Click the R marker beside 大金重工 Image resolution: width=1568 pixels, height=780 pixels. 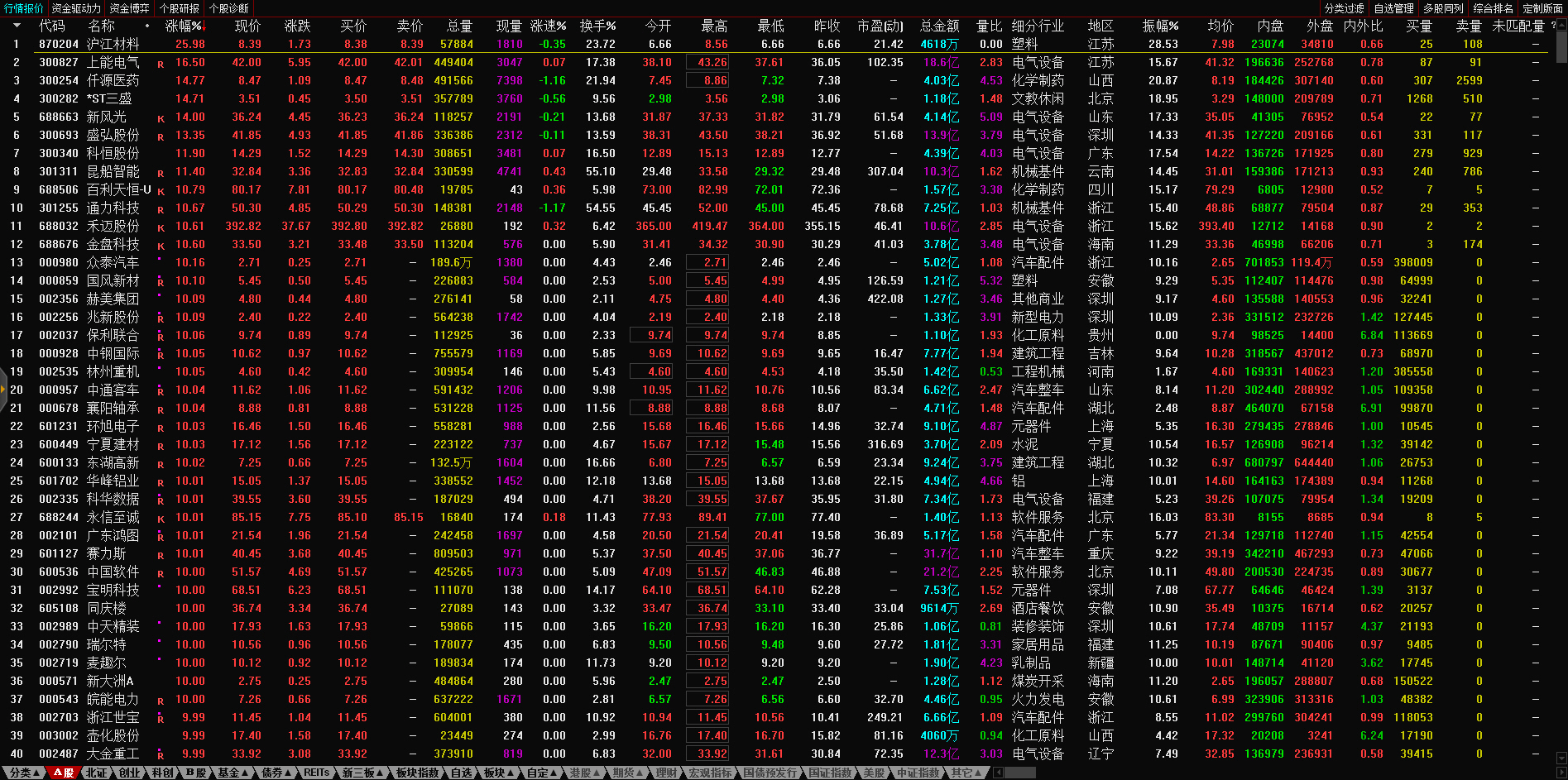click(x=161, y=755)
